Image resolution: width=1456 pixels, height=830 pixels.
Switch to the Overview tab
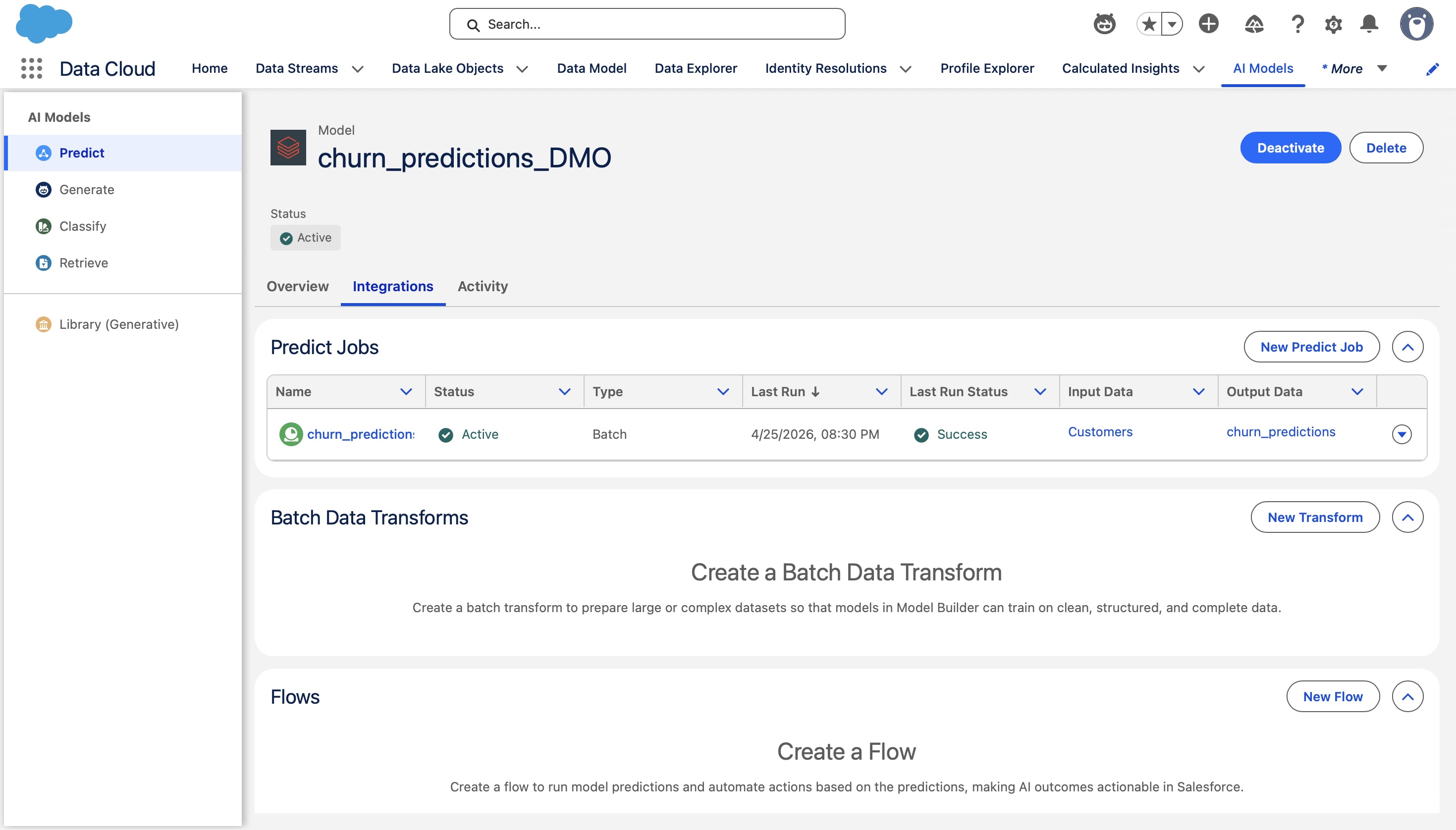click(298, 286)
